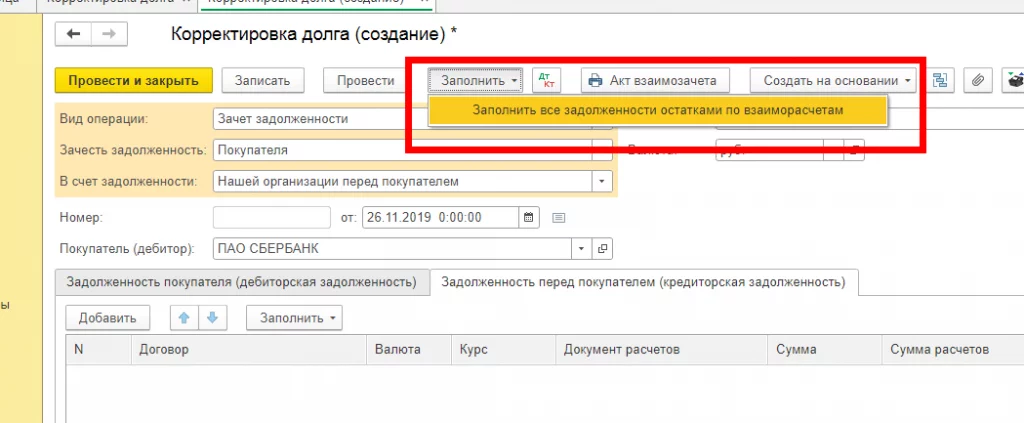Open the ПАО СБЕРБАНК record button
The image size is (1024, 423).
click(603, 249)
